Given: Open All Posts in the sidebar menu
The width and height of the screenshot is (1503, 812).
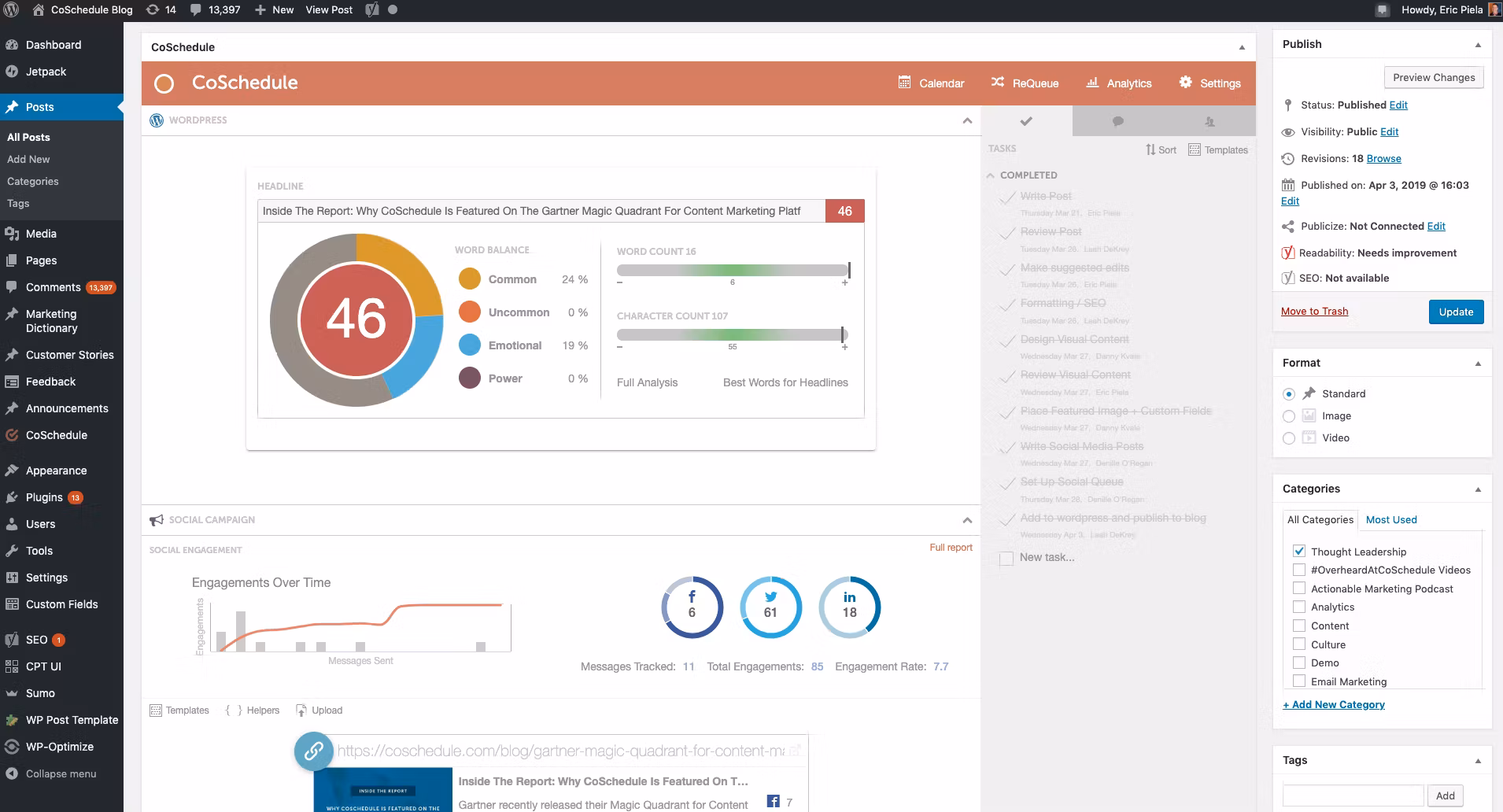Looking at the screenshot, I should pyautogui.click(x=28, y=137).
